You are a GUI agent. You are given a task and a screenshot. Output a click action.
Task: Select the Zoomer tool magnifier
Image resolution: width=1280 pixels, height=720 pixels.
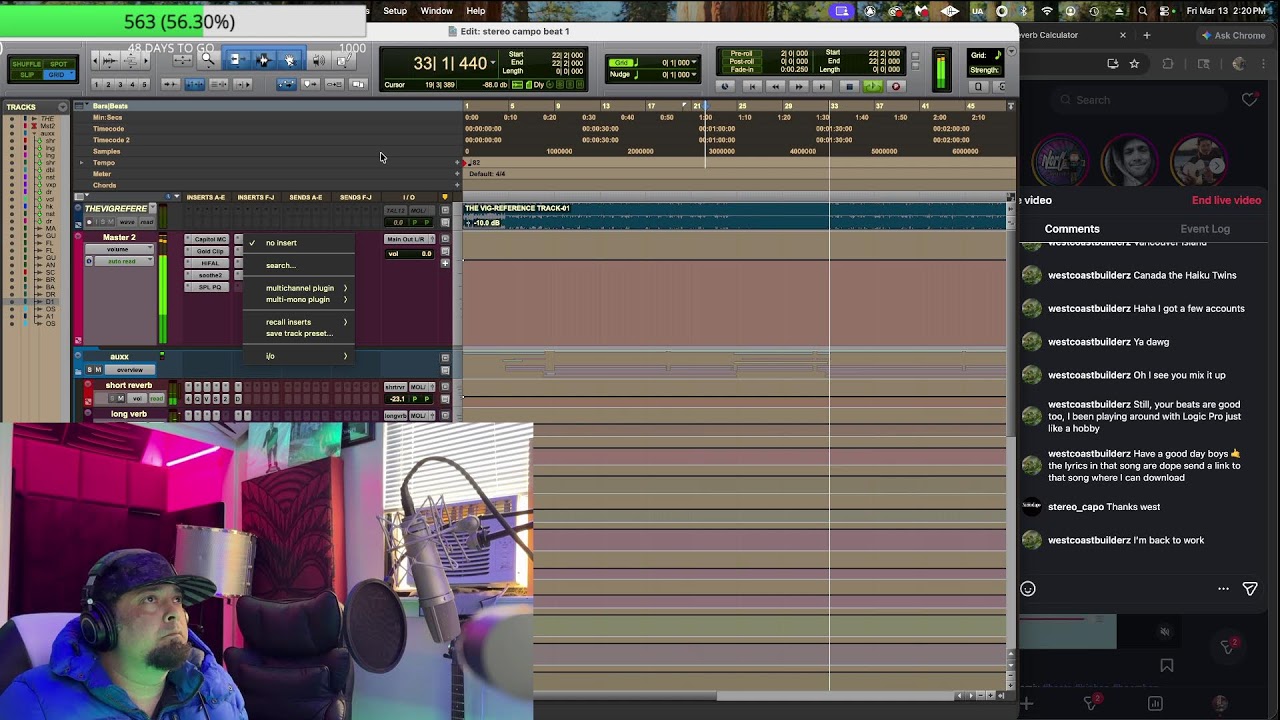point(209,59)
